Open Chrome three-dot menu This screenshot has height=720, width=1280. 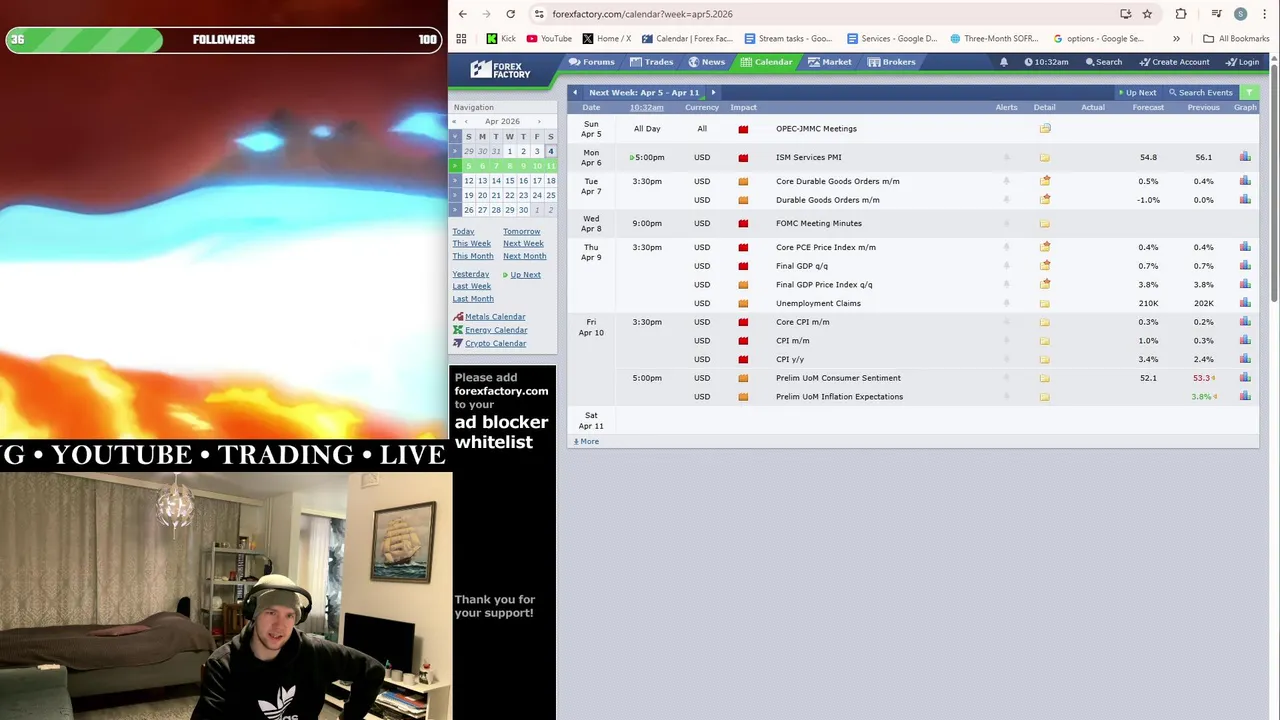coord(1266,14)
